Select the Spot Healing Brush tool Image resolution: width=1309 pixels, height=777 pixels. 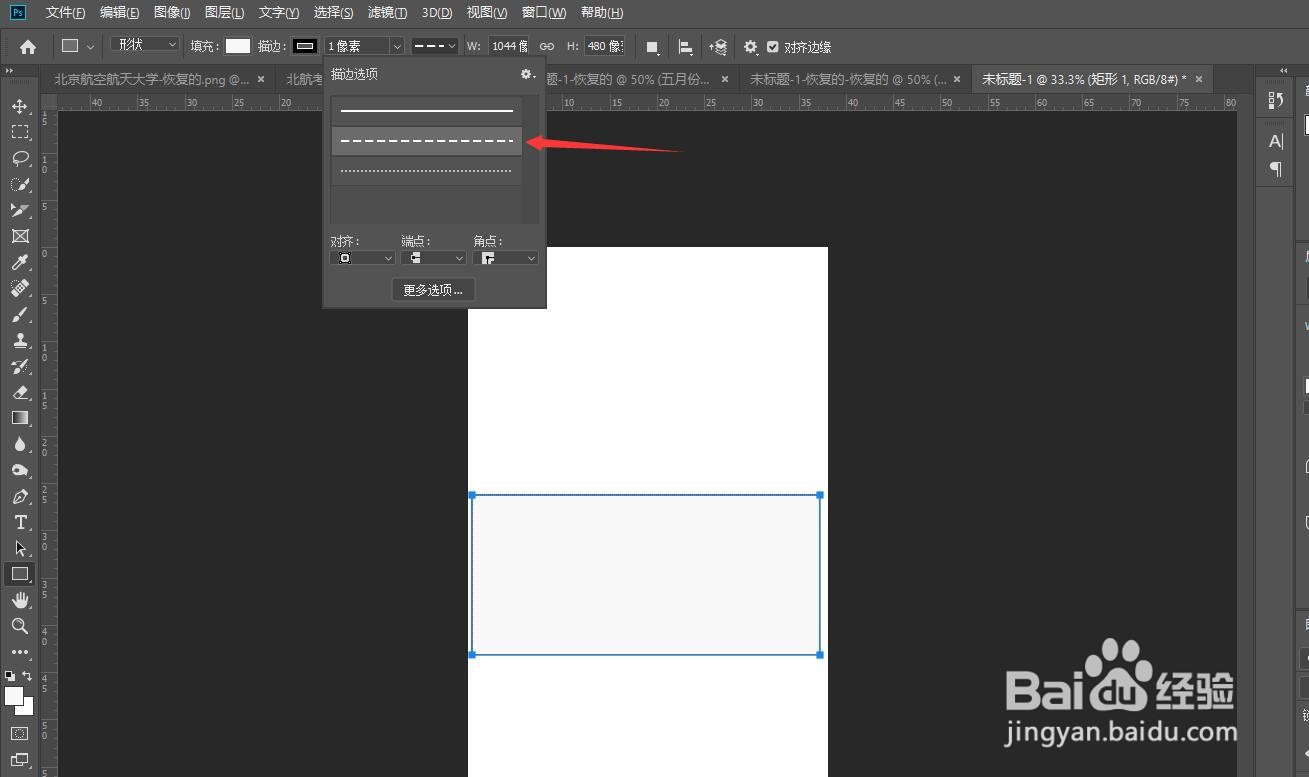tap(20, 288)
